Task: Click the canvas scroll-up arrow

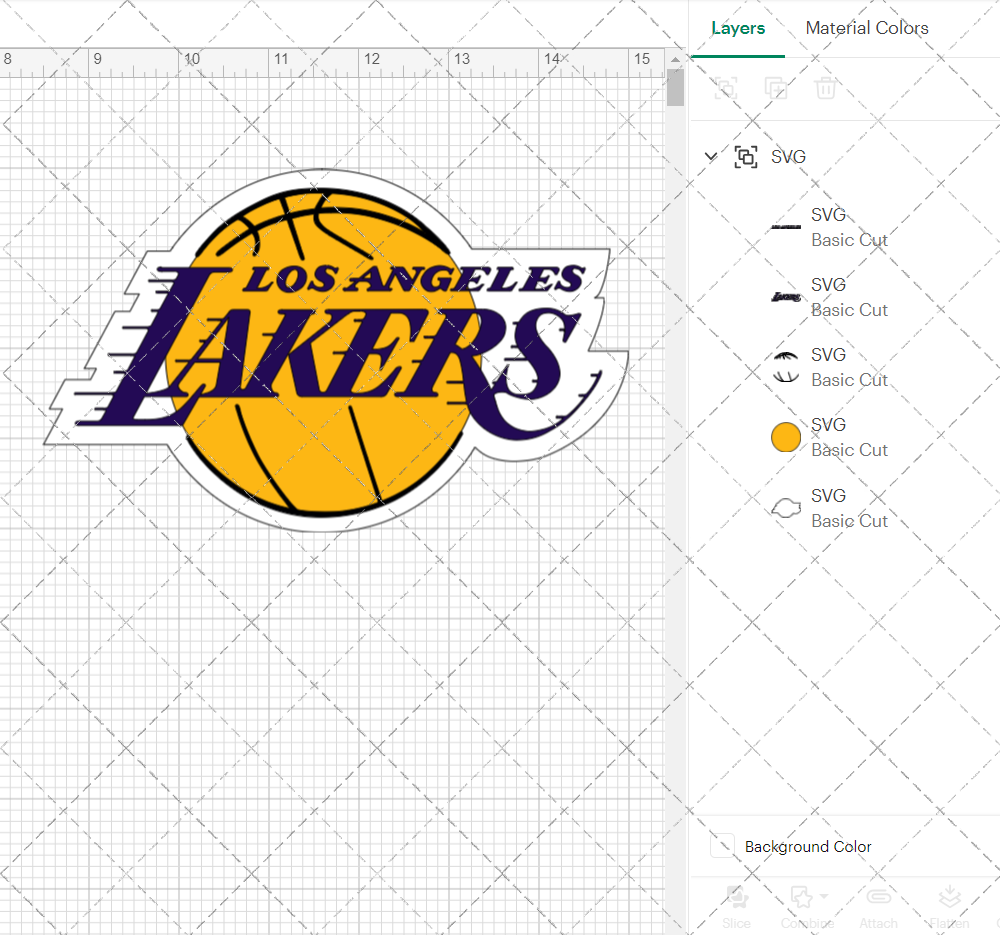Action: [675, 60]
